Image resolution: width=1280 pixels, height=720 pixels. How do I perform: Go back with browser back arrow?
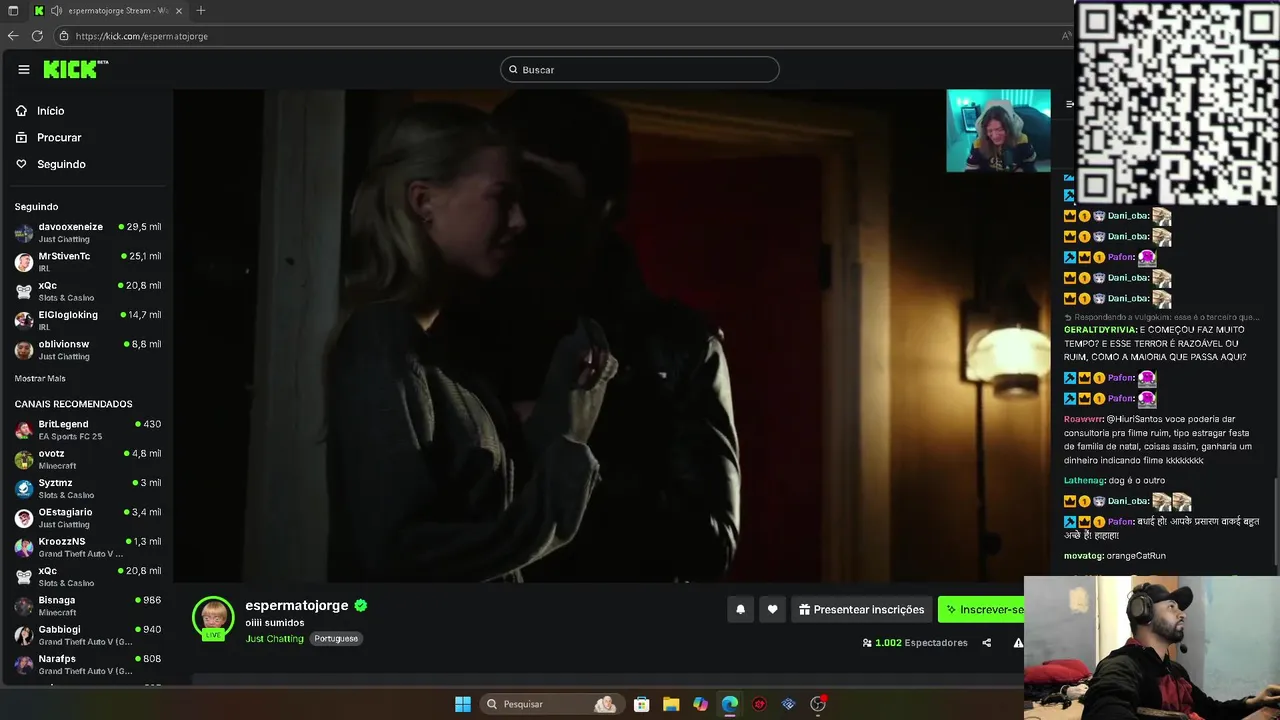click(x=13, y=36)
